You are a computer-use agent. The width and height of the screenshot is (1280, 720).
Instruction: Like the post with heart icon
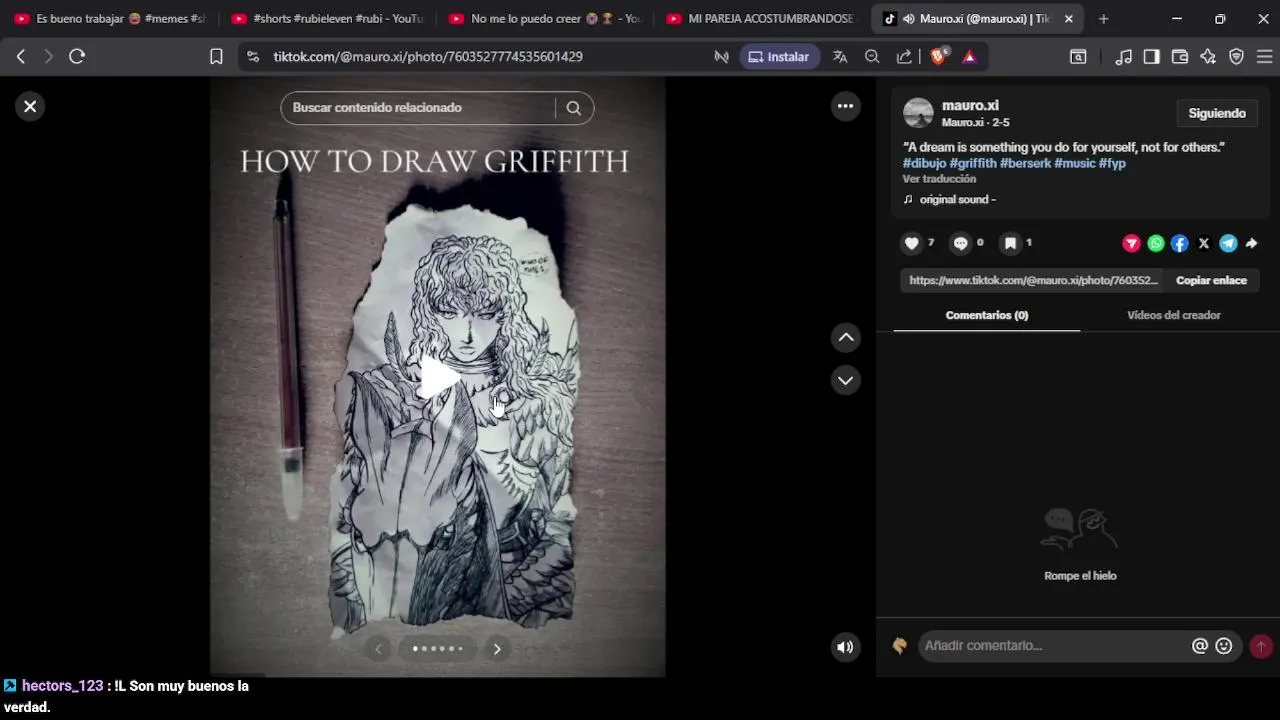[911, 243]
